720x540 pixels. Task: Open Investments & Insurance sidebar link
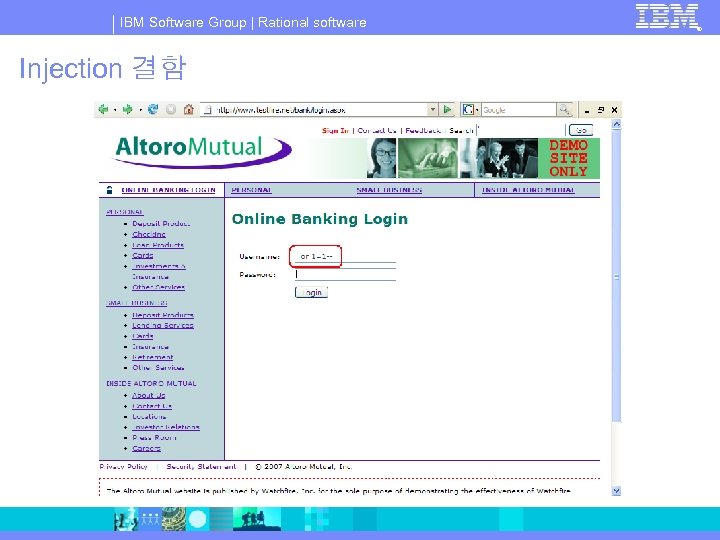159,271
